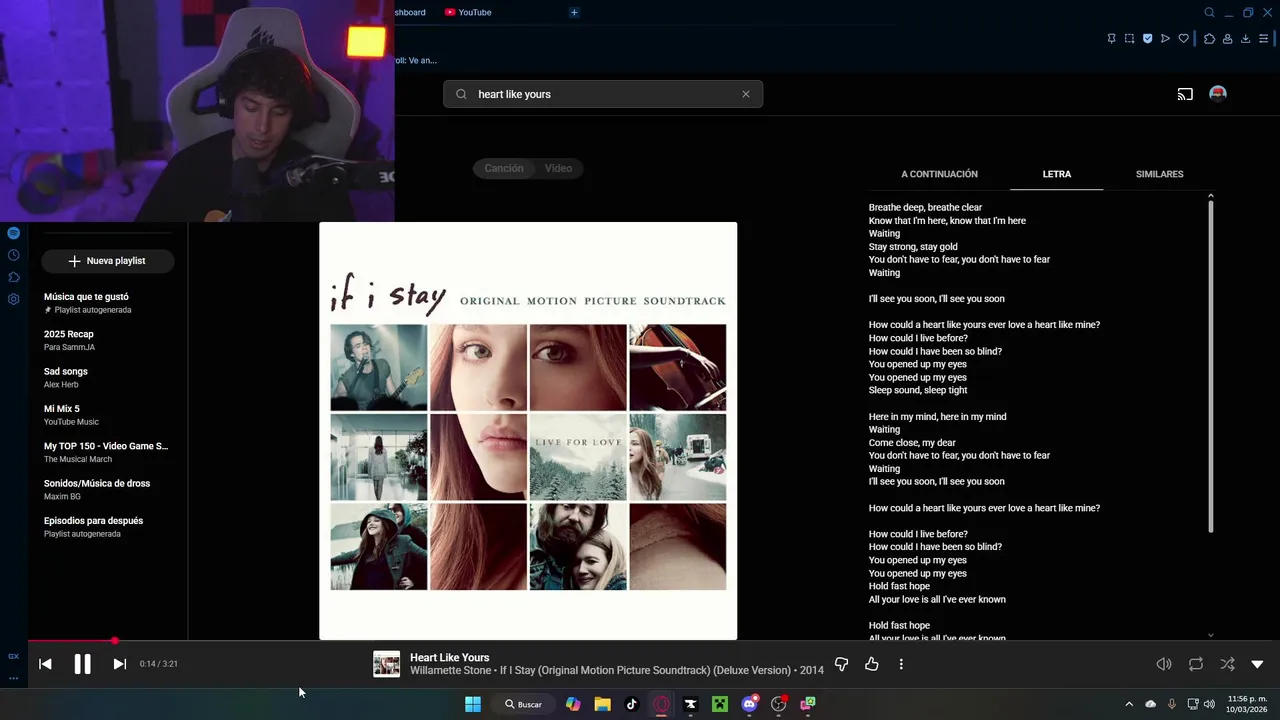
Task: Open the sidebar three-dot more menu
Action: 13,678
